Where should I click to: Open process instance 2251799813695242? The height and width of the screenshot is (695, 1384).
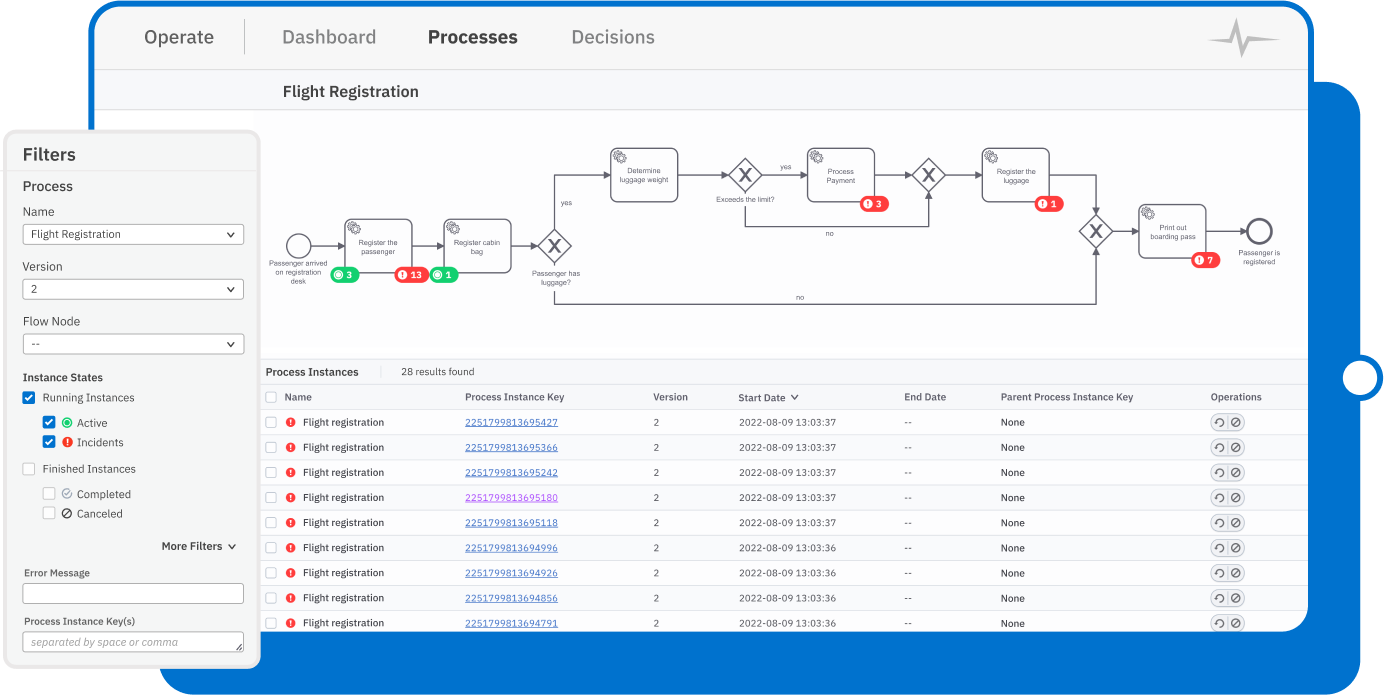pos(511,473)
